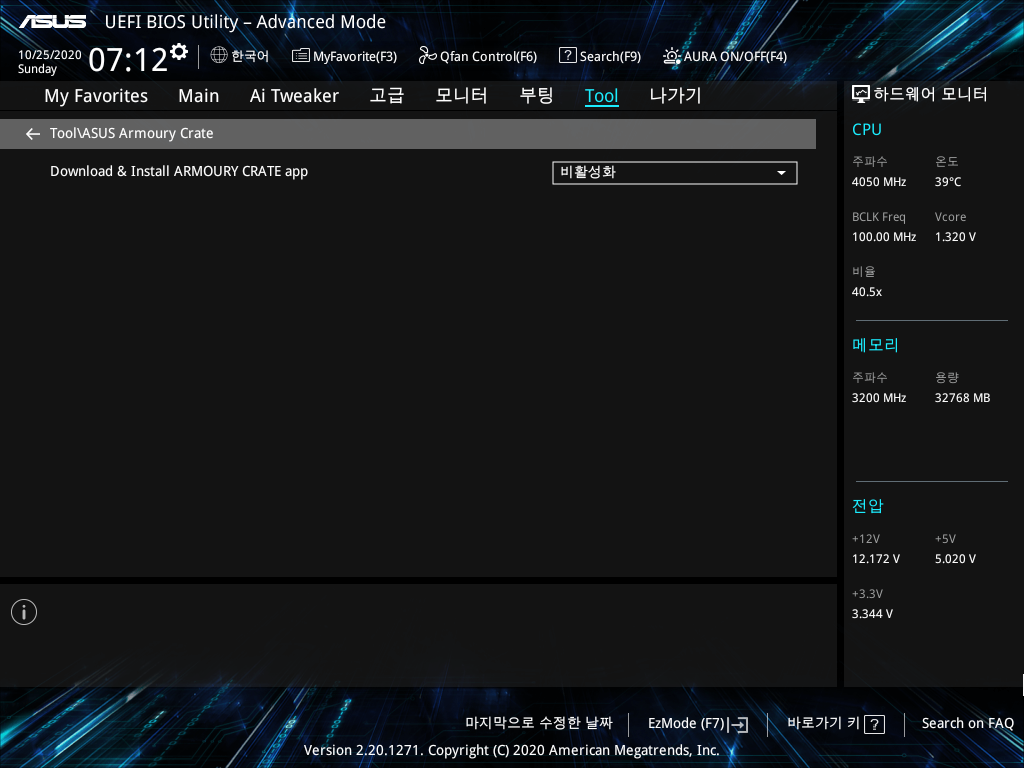Viewport: 1024px width, 768px height.
Task: Open MyFavorite(F3) list icon
Action: coord(300,56)
